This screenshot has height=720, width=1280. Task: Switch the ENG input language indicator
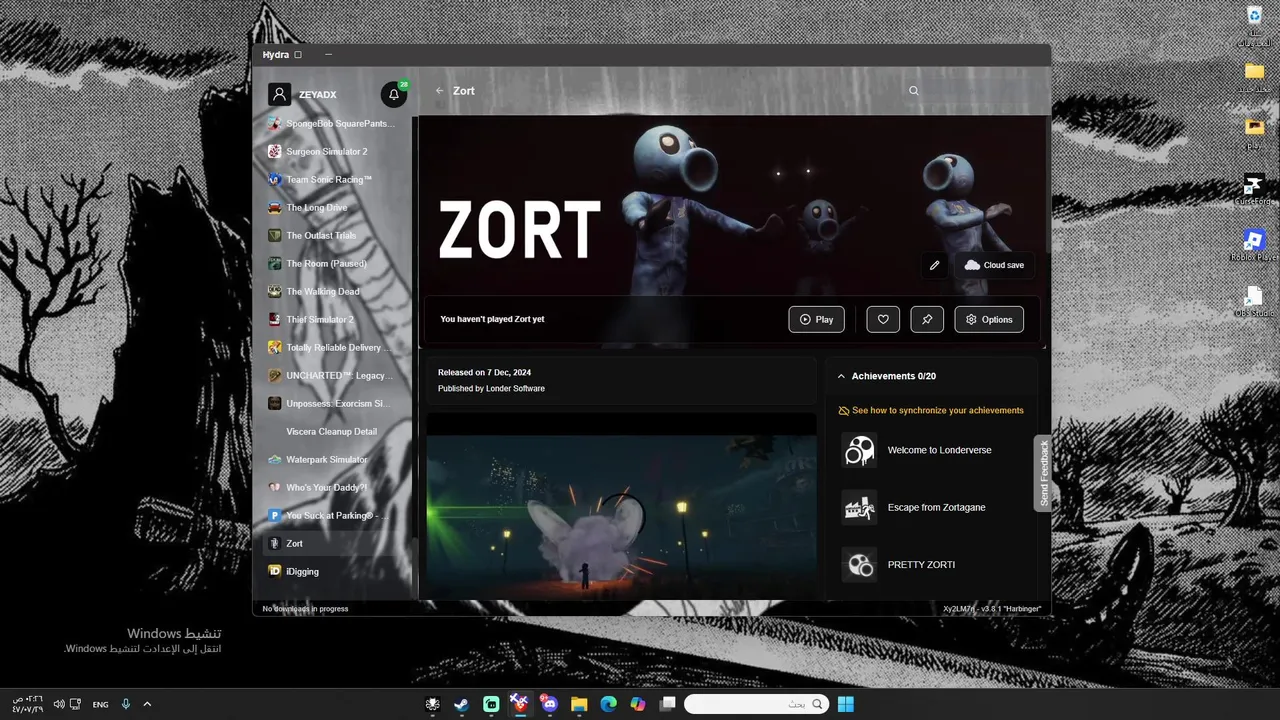click(100, 704)
